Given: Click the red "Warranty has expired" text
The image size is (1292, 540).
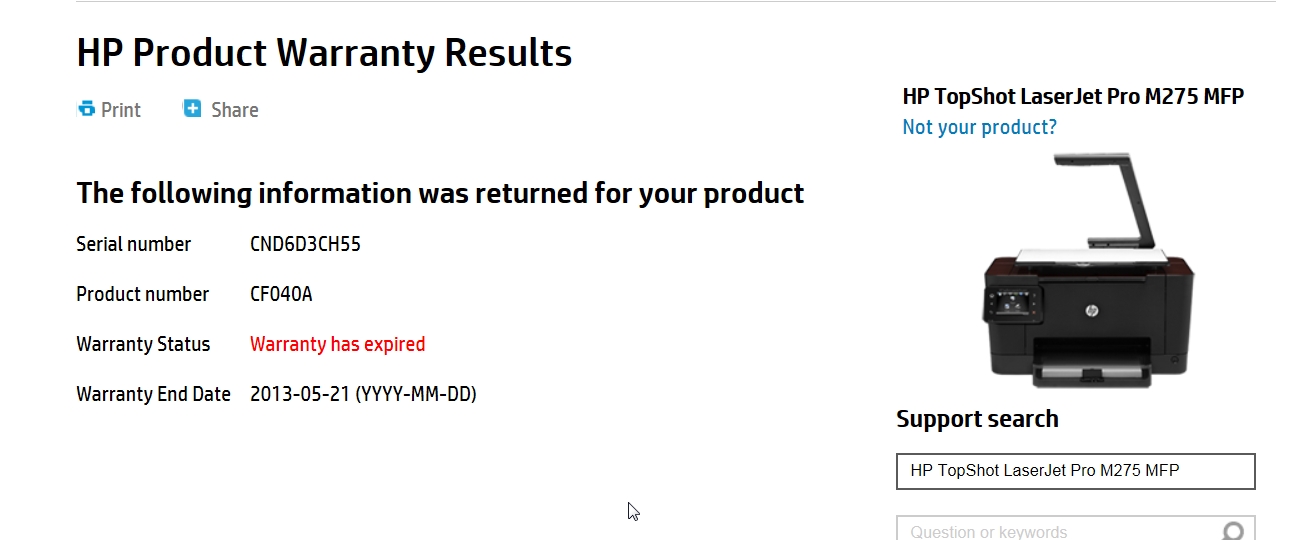Looking at the screenshot, I should [338, 344].
